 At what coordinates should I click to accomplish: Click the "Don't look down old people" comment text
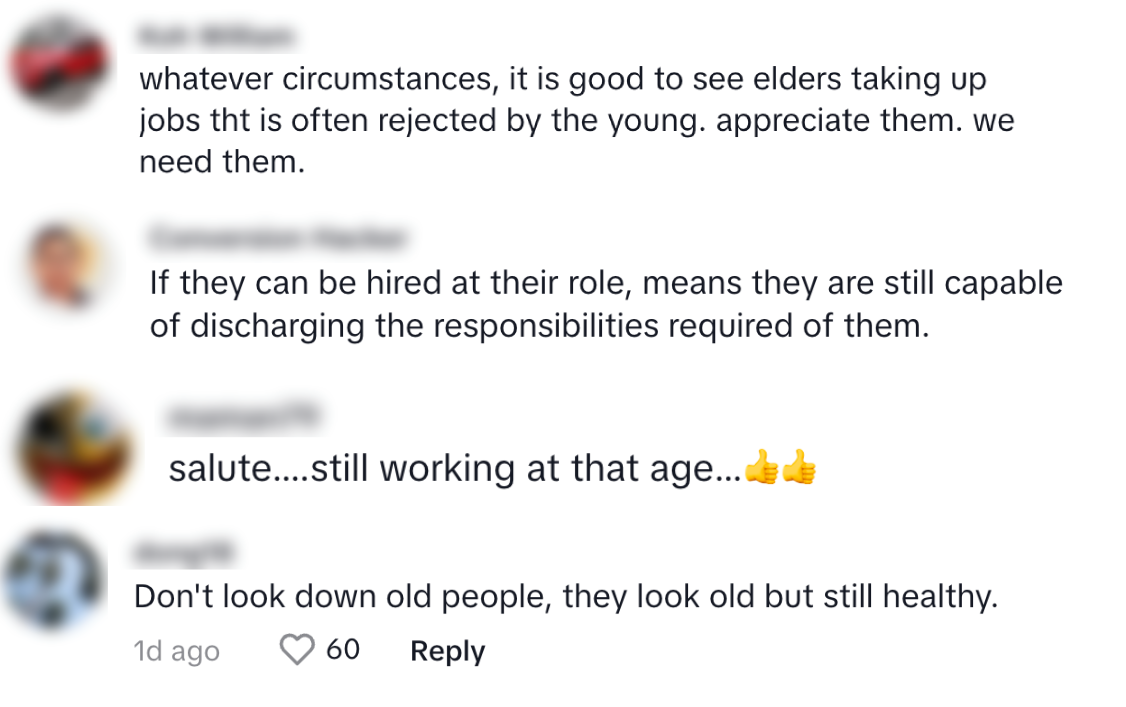[x=566, y=597]
